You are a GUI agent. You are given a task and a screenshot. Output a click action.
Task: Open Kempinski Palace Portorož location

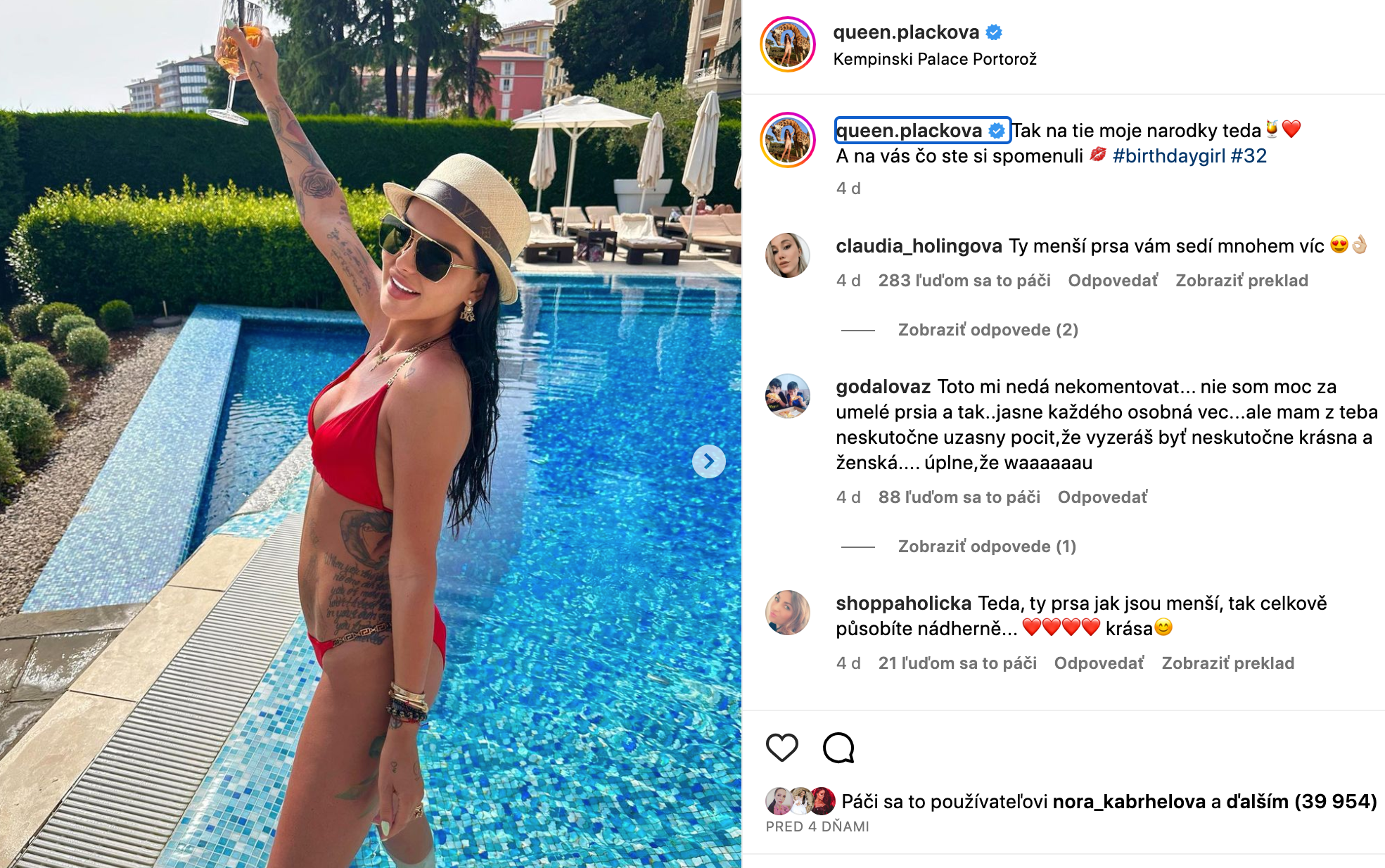[x=935, y=59]
